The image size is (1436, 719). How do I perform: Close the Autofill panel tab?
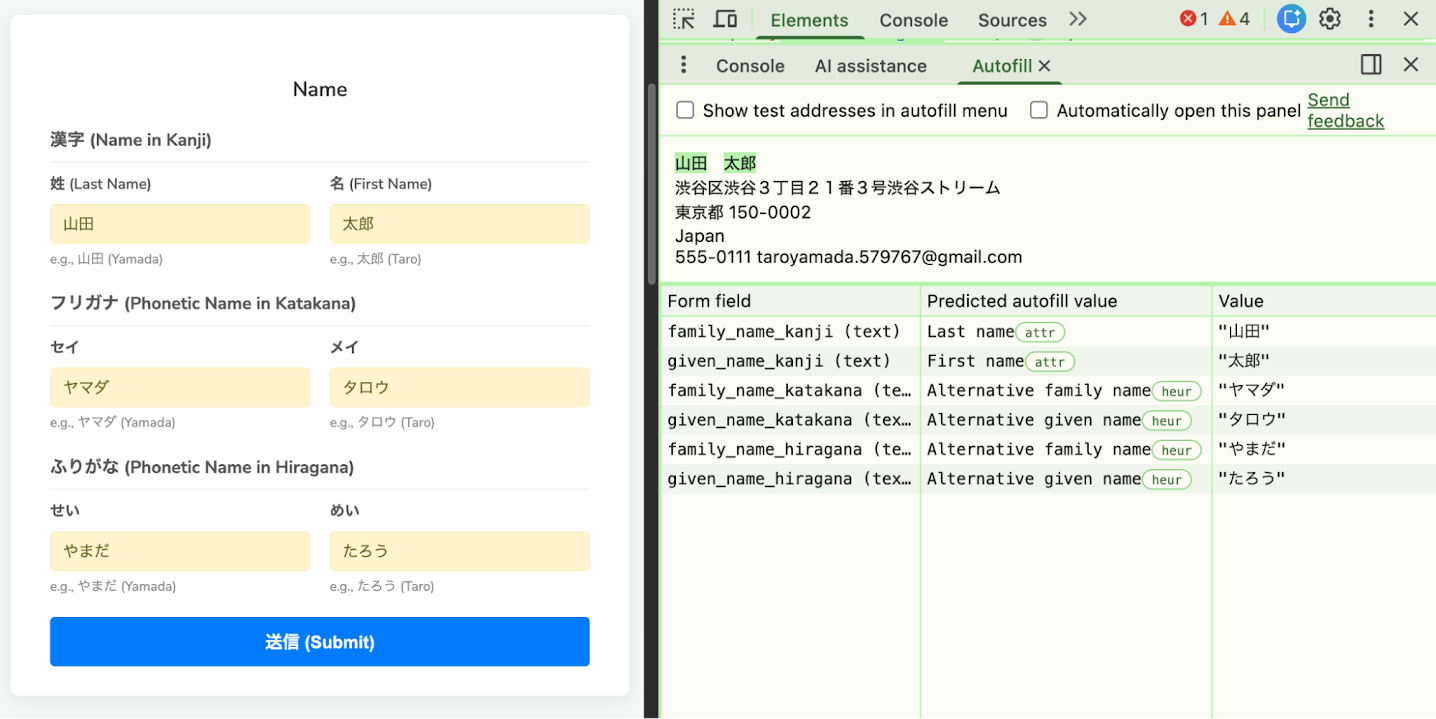tap(1044, 65)
